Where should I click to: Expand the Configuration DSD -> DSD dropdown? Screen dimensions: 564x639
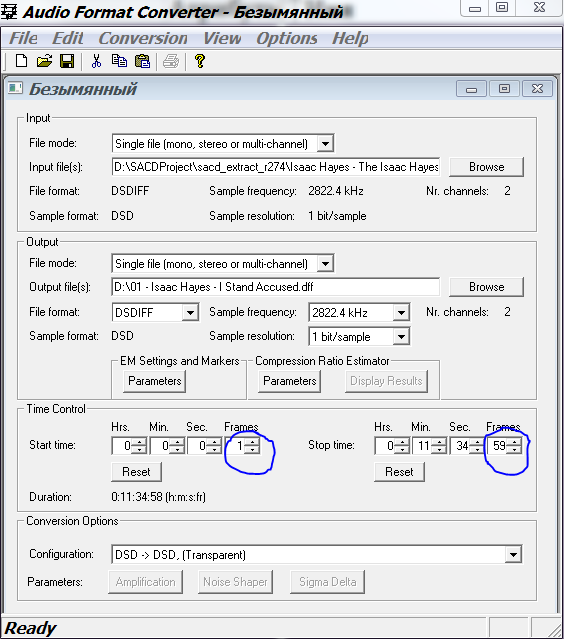513,555
